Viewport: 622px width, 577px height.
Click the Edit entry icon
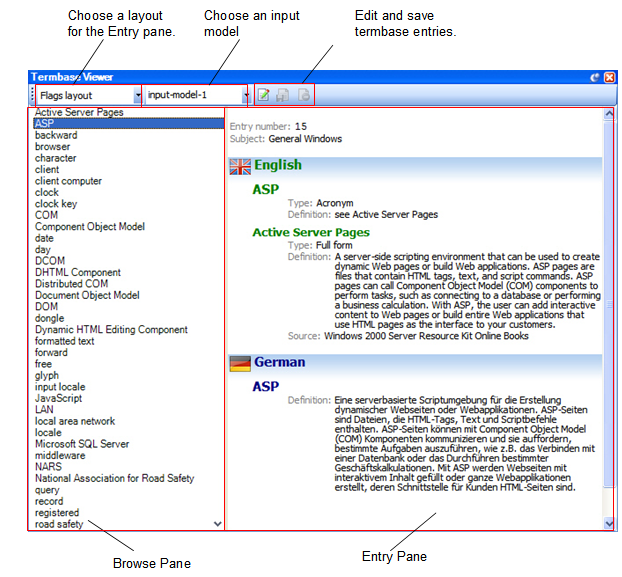coord(263,95)
